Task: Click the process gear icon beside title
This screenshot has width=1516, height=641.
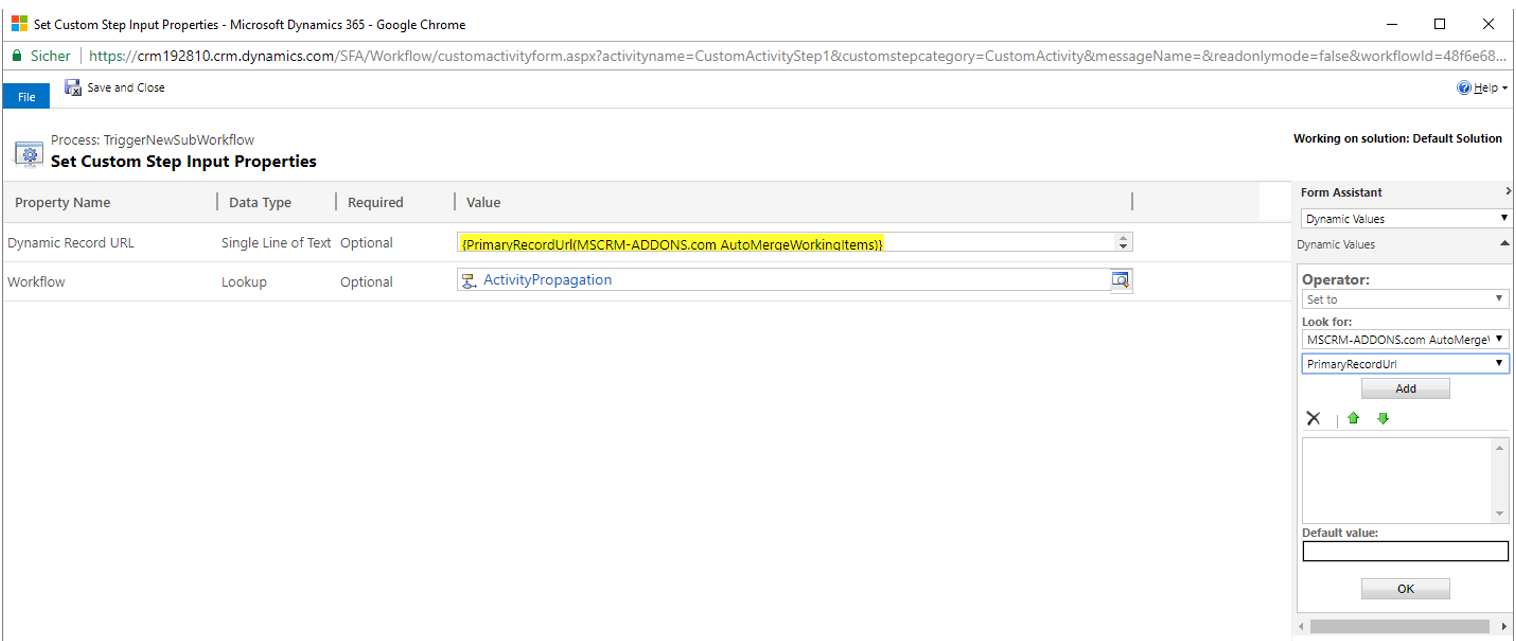Action: coord(28,152)
